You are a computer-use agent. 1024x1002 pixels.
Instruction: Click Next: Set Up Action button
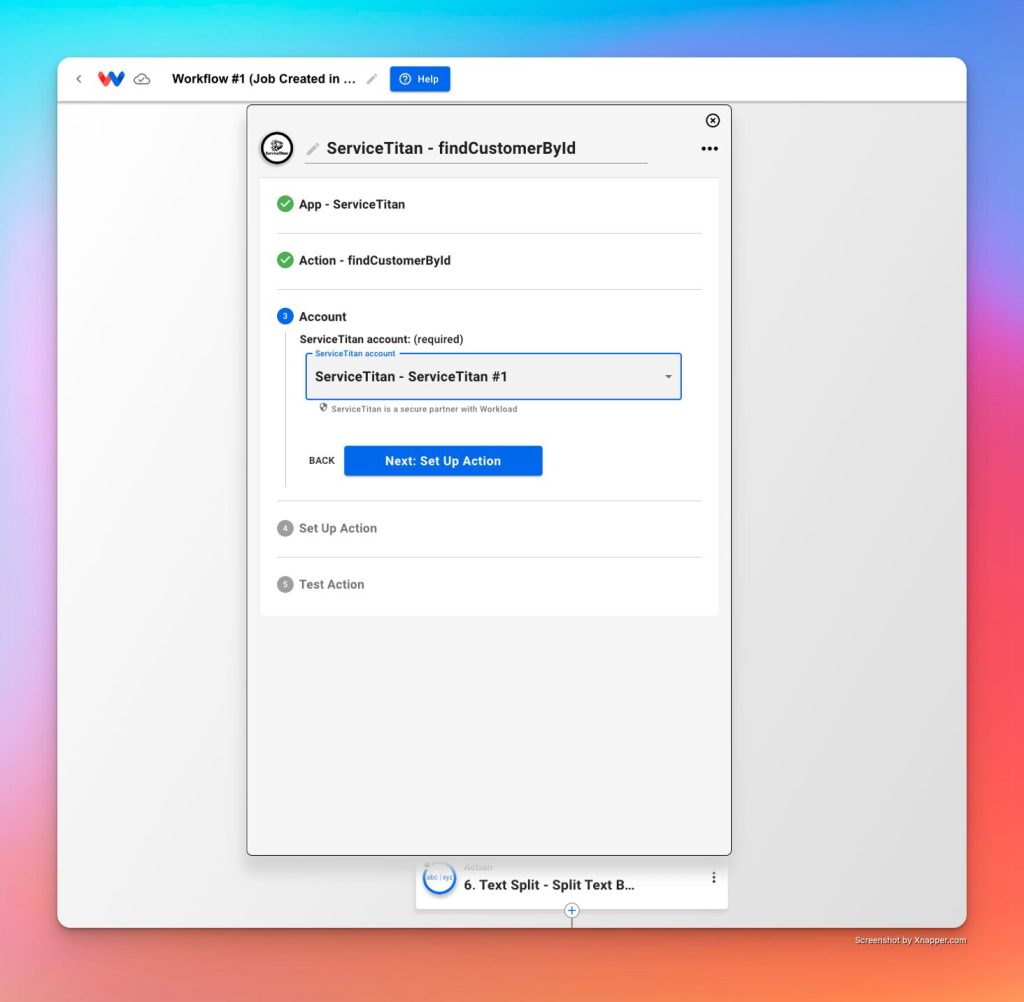tap(443, 461)
